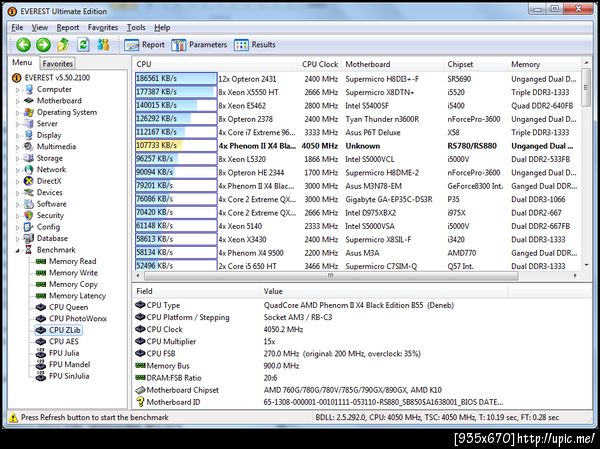The image size is (600, 449).
Task: Expand the Operating System node arrow
Action: point(17,113)
